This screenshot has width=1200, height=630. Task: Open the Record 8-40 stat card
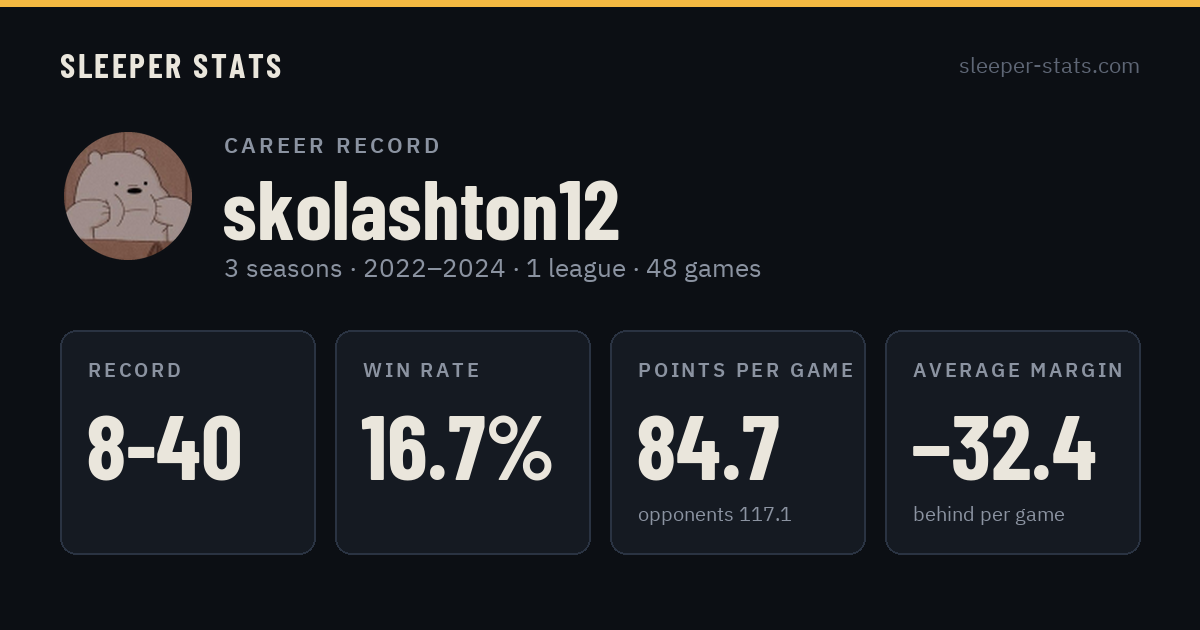click(x=188, y=442)
